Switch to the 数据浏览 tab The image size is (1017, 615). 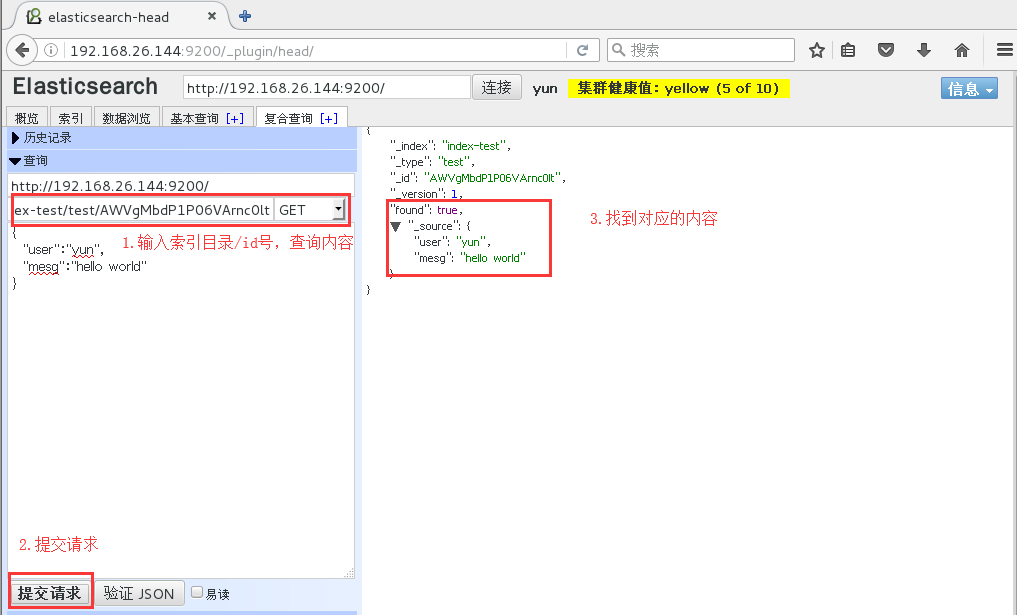[126, 116]
